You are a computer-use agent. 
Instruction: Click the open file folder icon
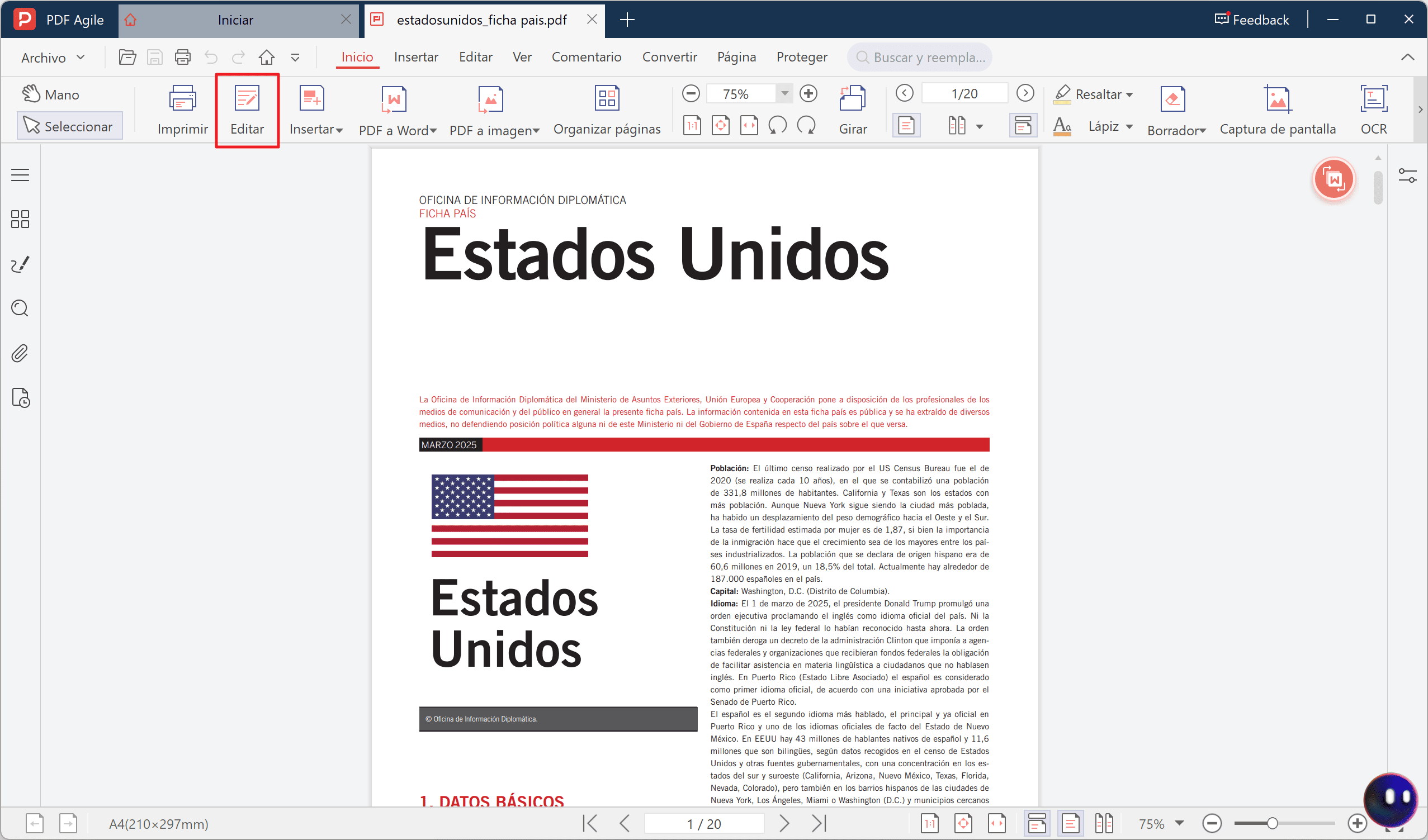tap(127, 57)
